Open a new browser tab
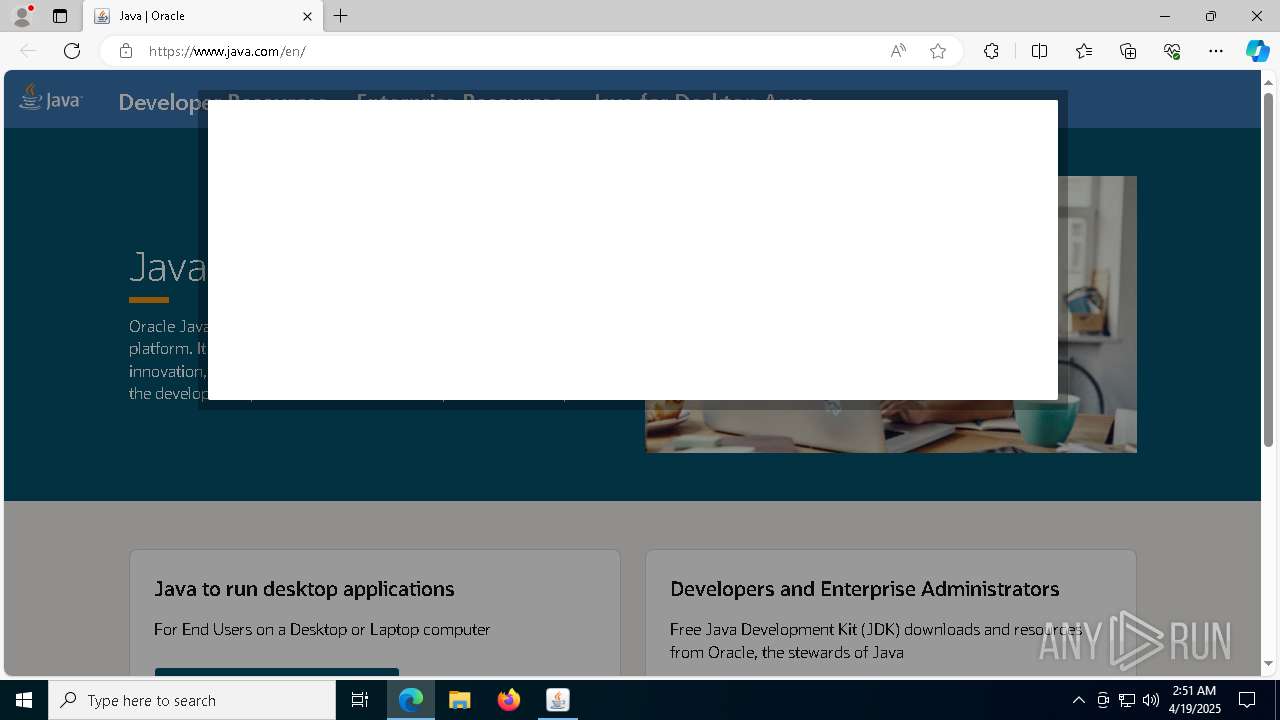This screenshot has height=720, width=1280. (341, 16)
